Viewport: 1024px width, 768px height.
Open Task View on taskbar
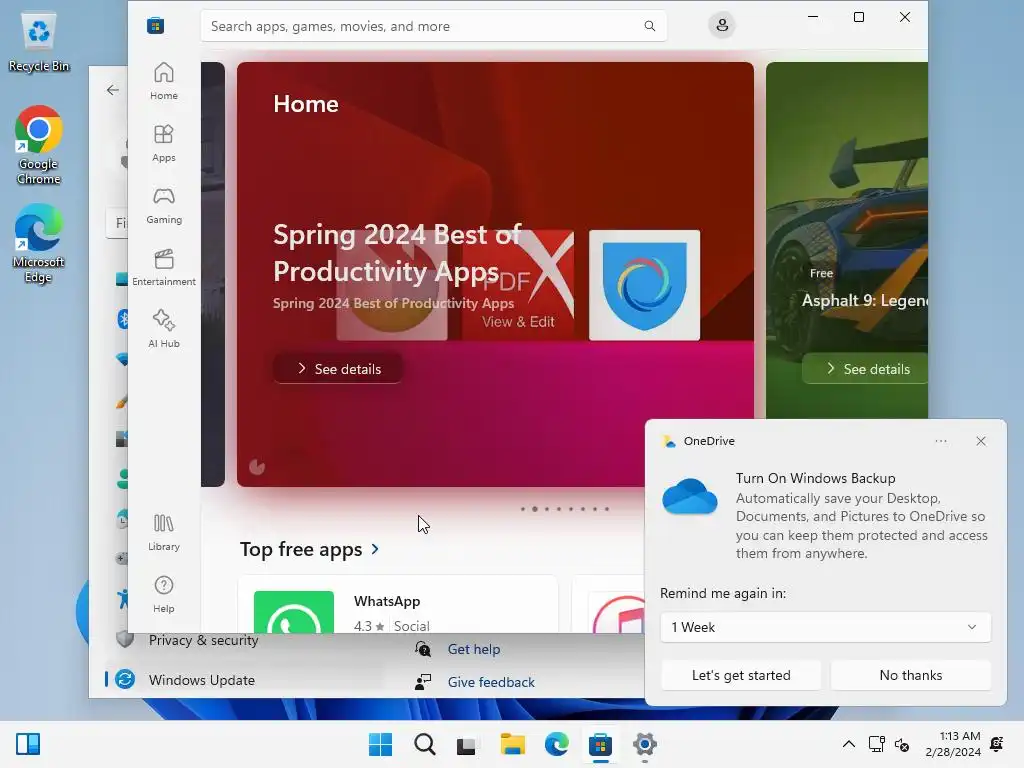pos(466,744)
